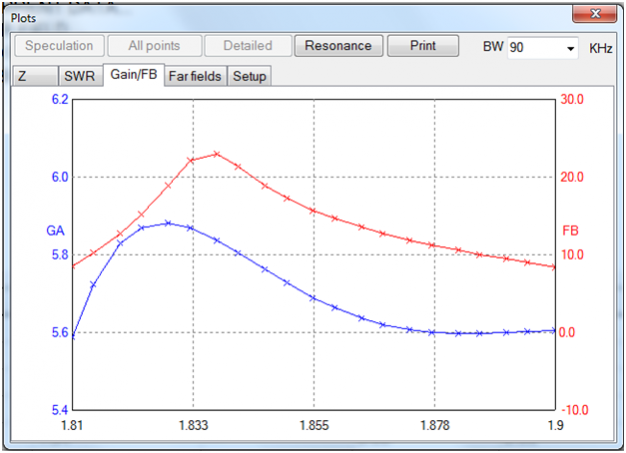Click the 1.81 frequency axis label
Screen dimensions: 626x453
pyautogui.click(x=72, y=425)
